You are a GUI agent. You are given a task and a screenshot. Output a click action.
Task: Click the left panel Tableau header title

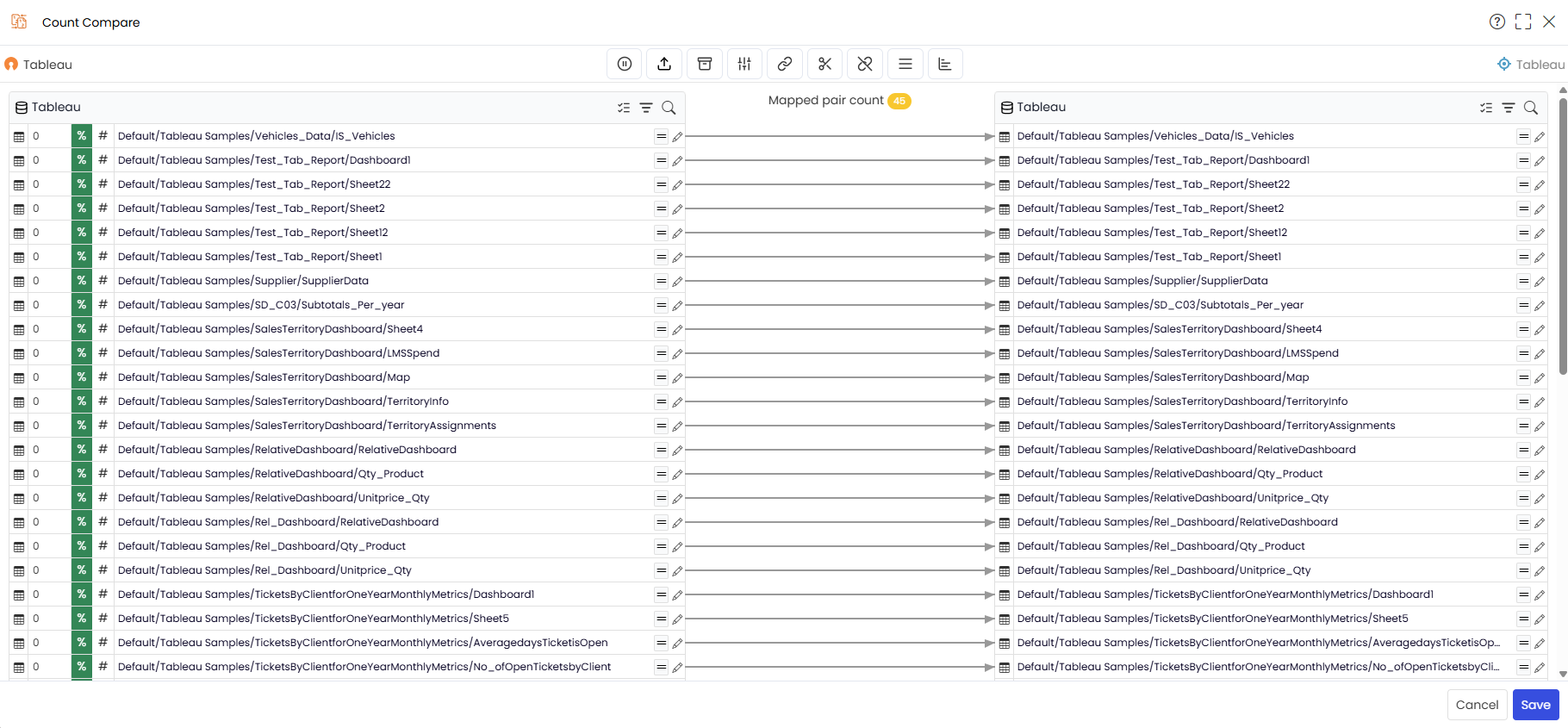56,107
